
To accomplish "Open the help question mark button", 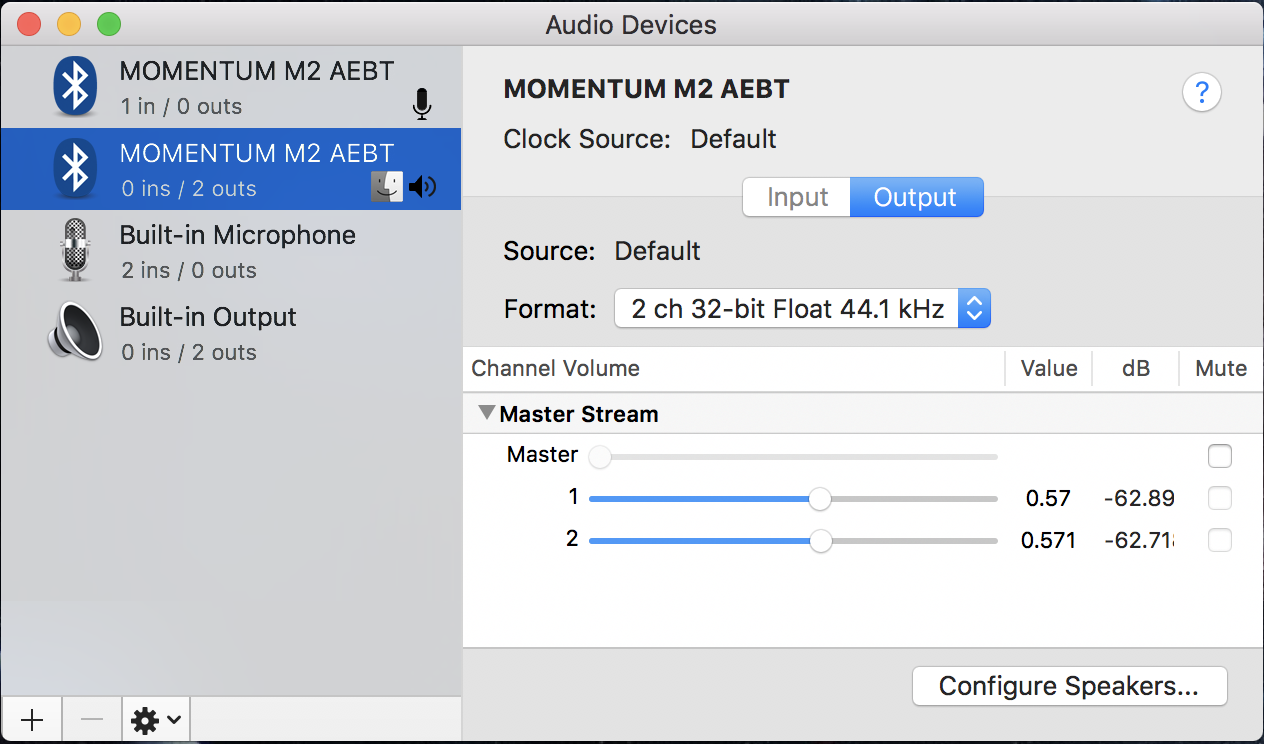I will pos(1202,94).
